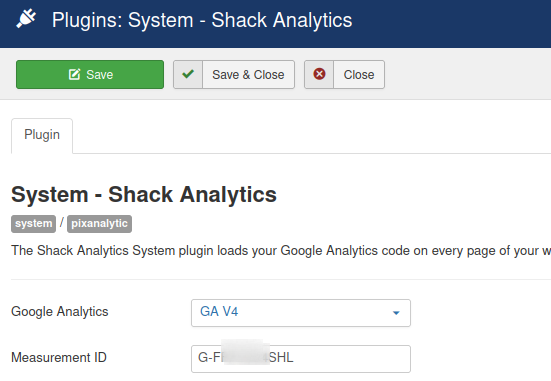Click the gray system badge
The image size is (551, 381).
click(x=33, y=224)
